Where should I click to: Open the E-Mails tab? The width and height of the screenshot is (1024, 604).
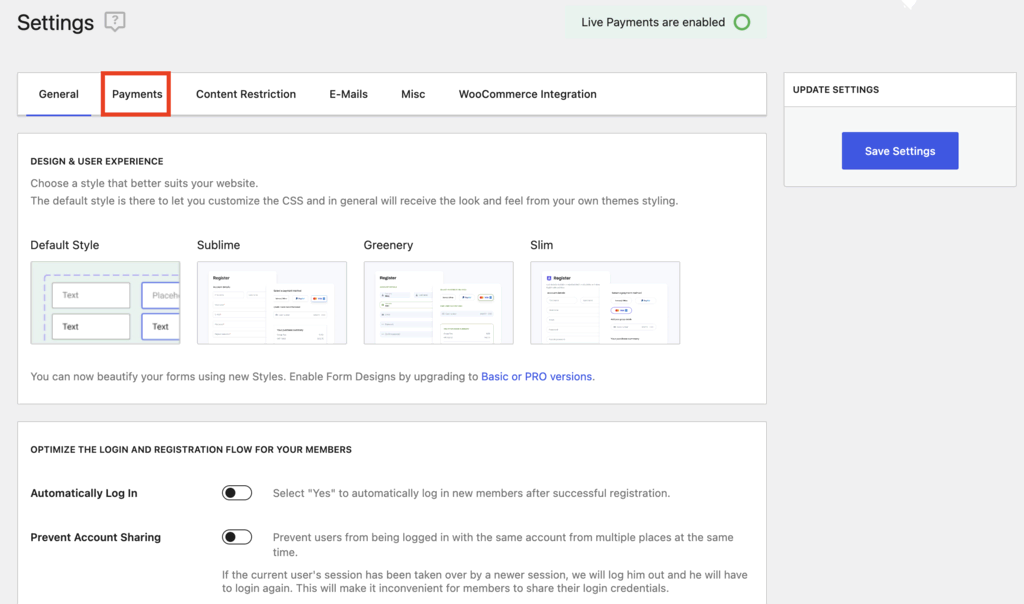(348, 94)
